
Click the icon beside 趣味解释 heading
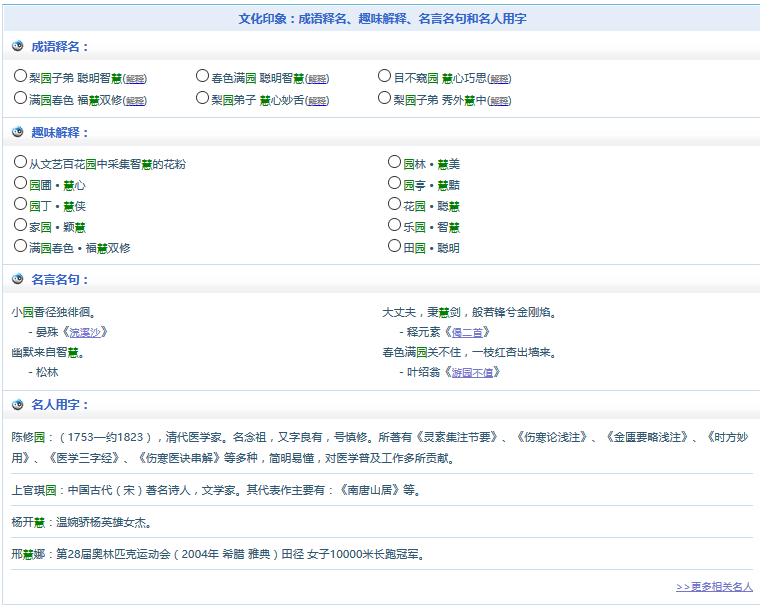click(x=18, y=132)
